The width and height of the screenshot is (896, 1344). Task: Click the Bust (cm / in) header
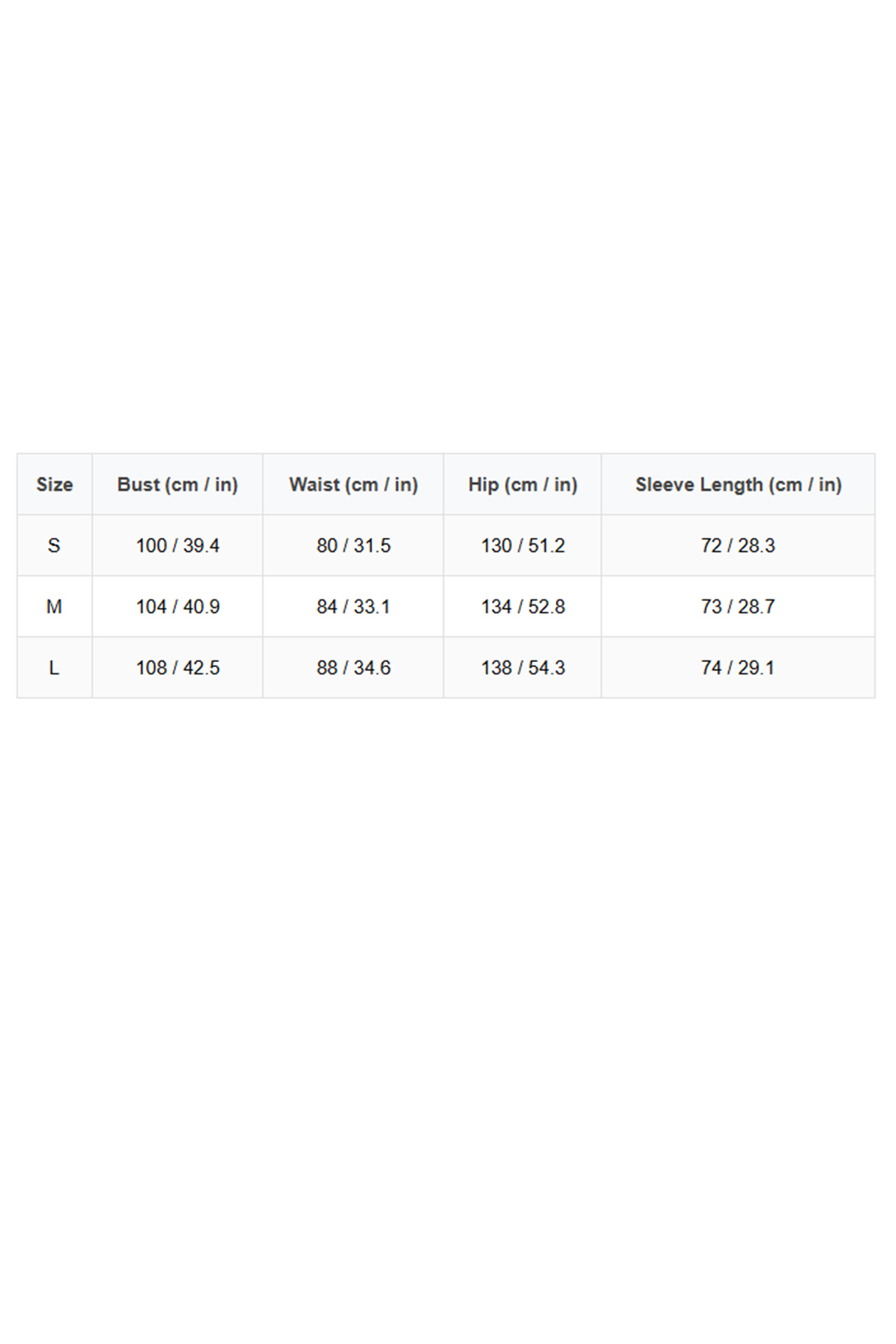pyautogui.click(x=177, y=484)
